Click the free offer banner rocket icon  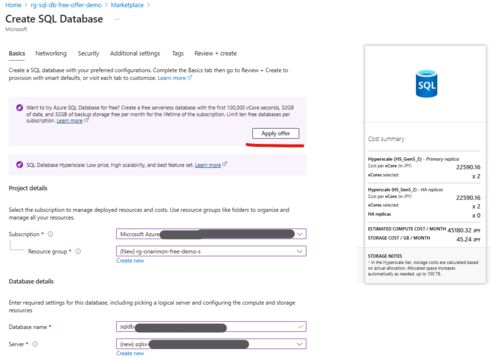(x=19, y=108)
